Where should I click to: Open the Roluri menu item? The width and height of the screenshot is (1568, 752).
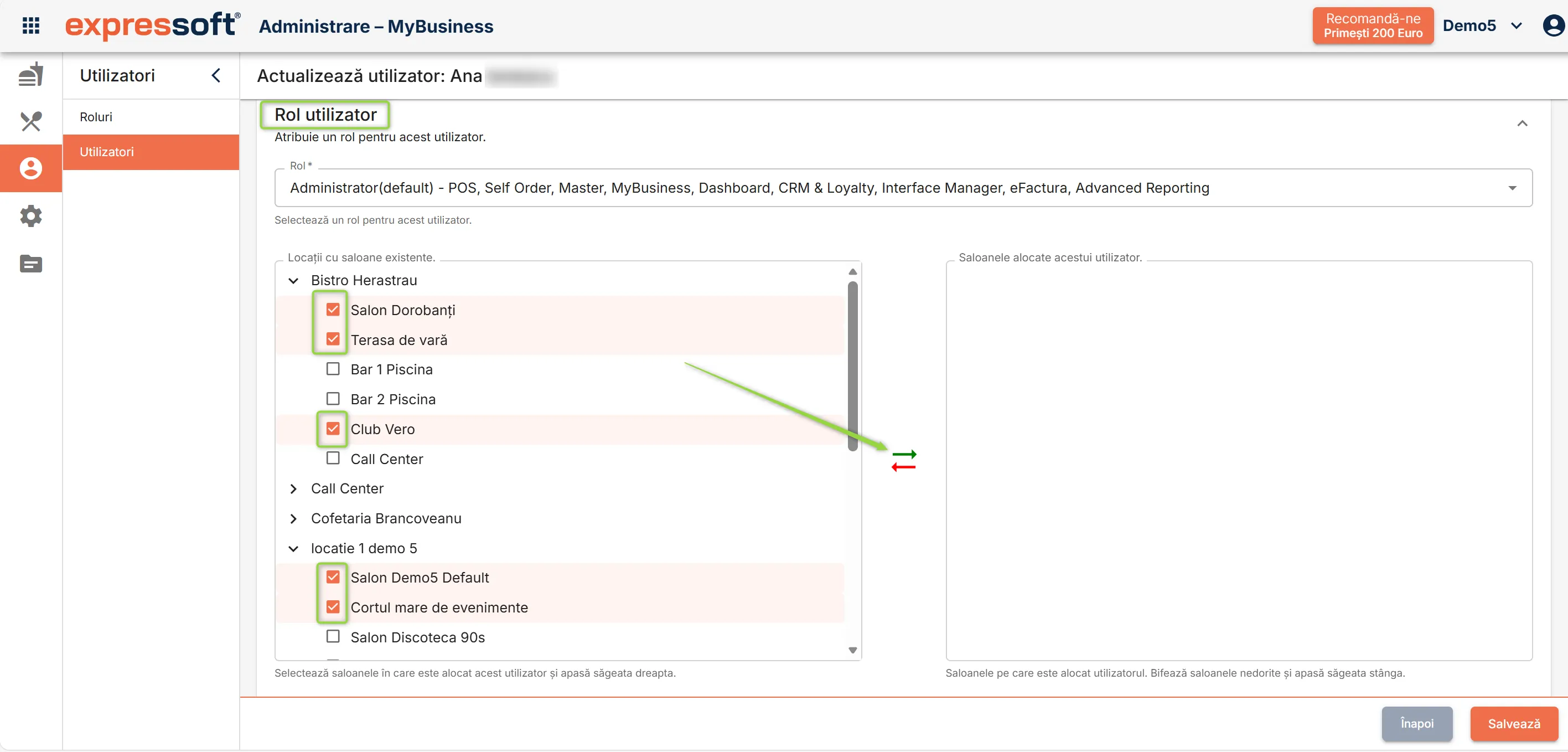point(151,117)
